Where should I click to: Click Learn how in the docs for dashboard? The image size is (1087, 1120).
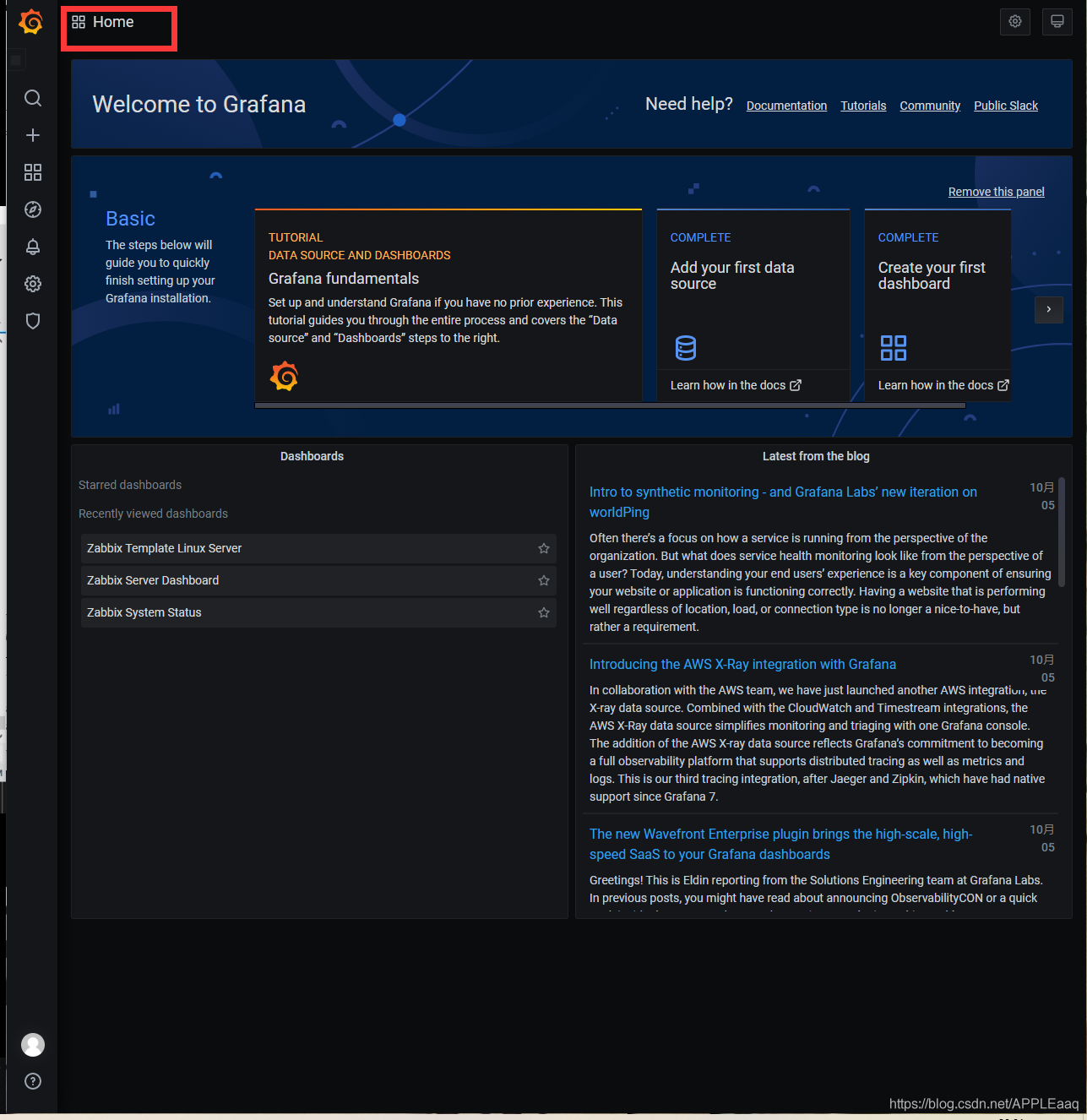[943, 385]
